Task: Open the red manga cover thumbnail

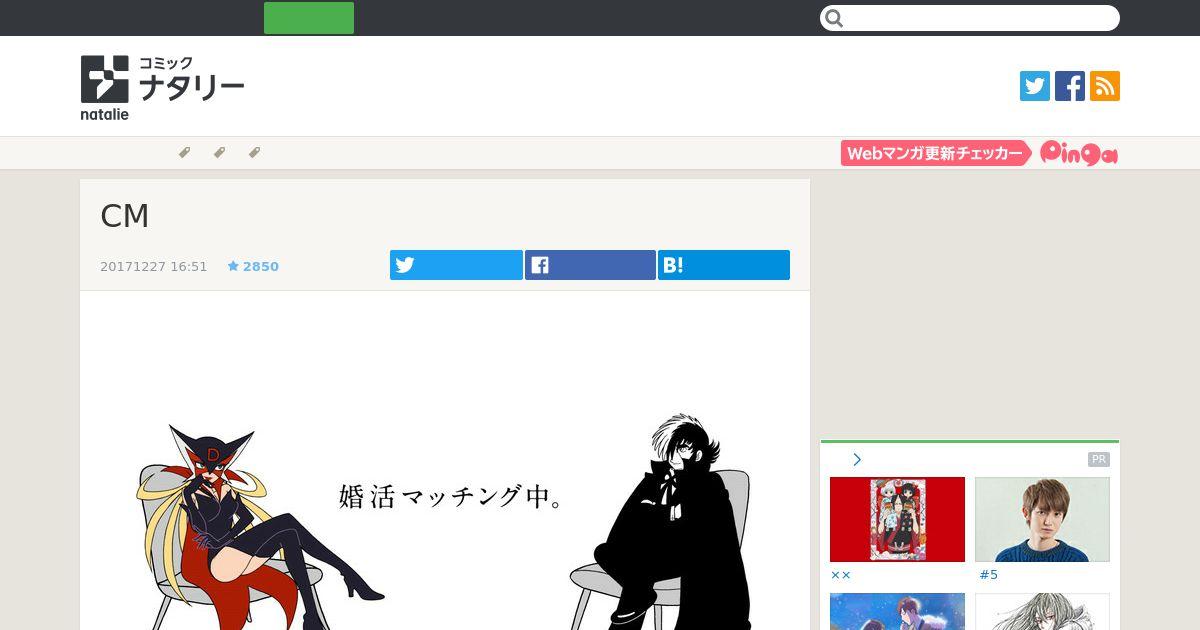Action: (x=897, y=519)
